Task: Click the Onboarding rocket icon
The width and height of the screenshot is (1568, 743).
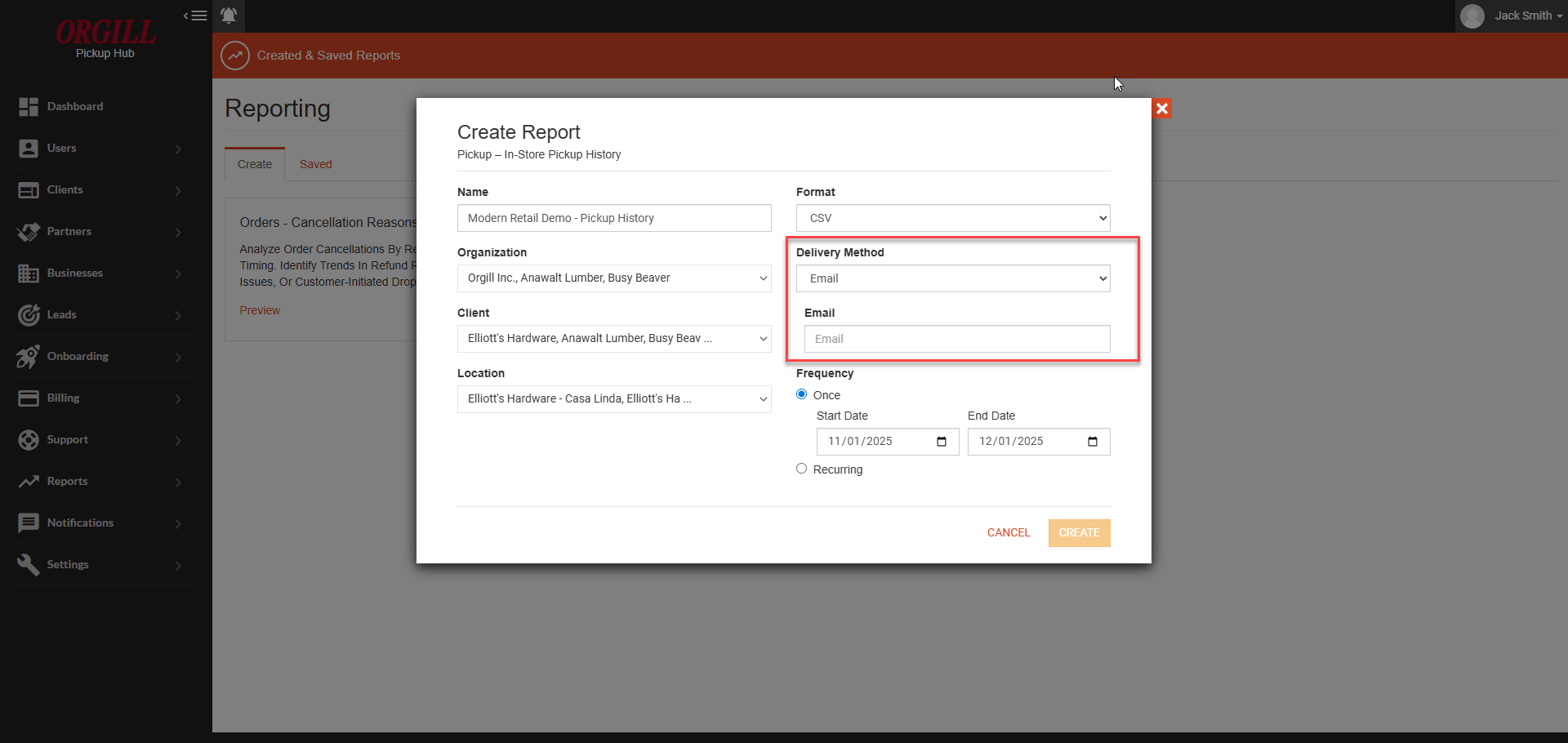Action: [x=29, y=357]
